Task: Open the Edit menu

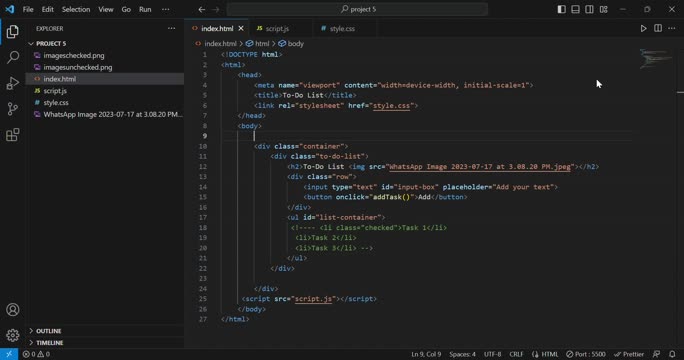Action: pos(48,9)
